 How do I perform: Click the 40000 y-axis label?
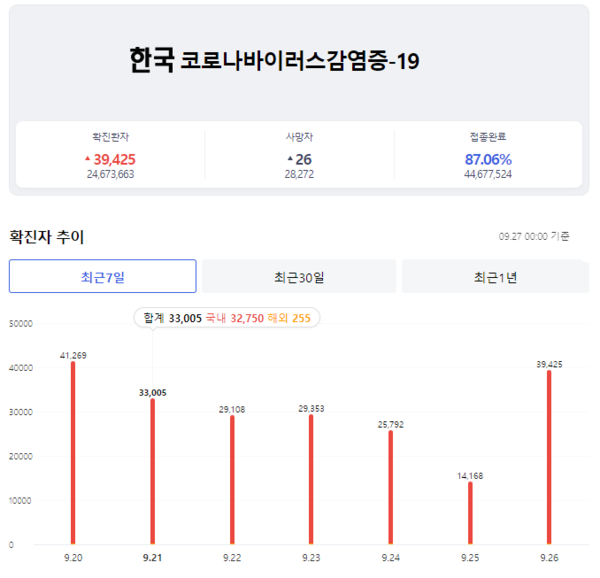pos(21,368)
